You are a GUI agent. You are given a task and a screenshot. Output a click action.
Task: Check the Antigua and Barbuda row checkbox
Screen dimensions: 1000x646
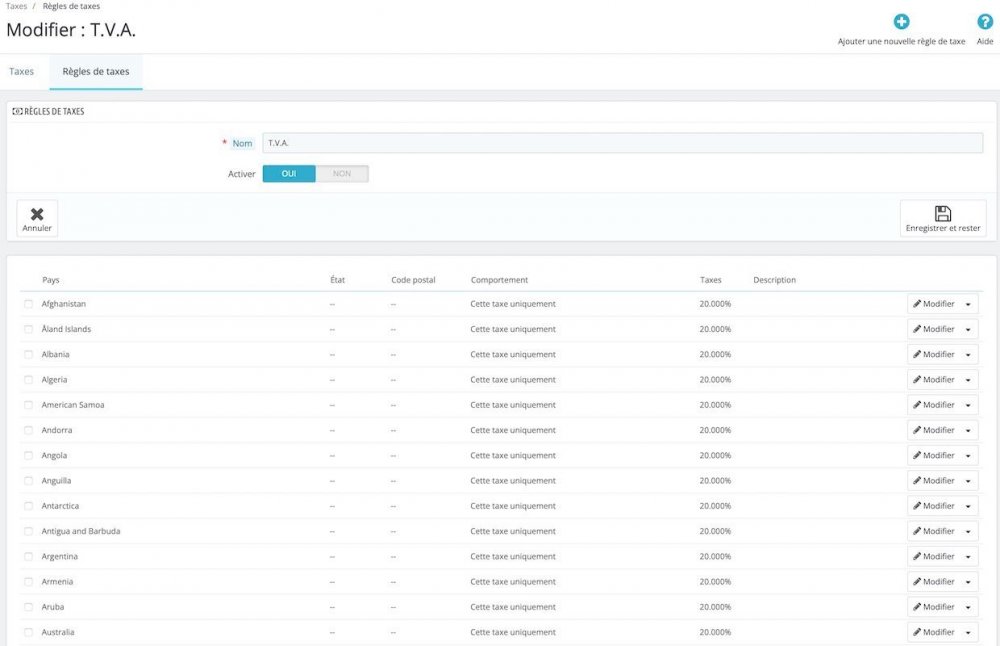pyautogui.click(x=28, y=531)
